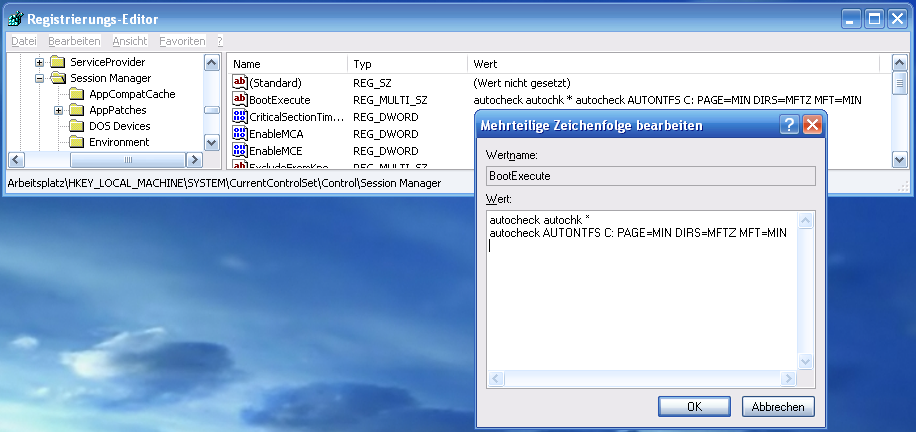
Task: Click the DWORD icon next to EnableMCE
Action: coord(240,150)
